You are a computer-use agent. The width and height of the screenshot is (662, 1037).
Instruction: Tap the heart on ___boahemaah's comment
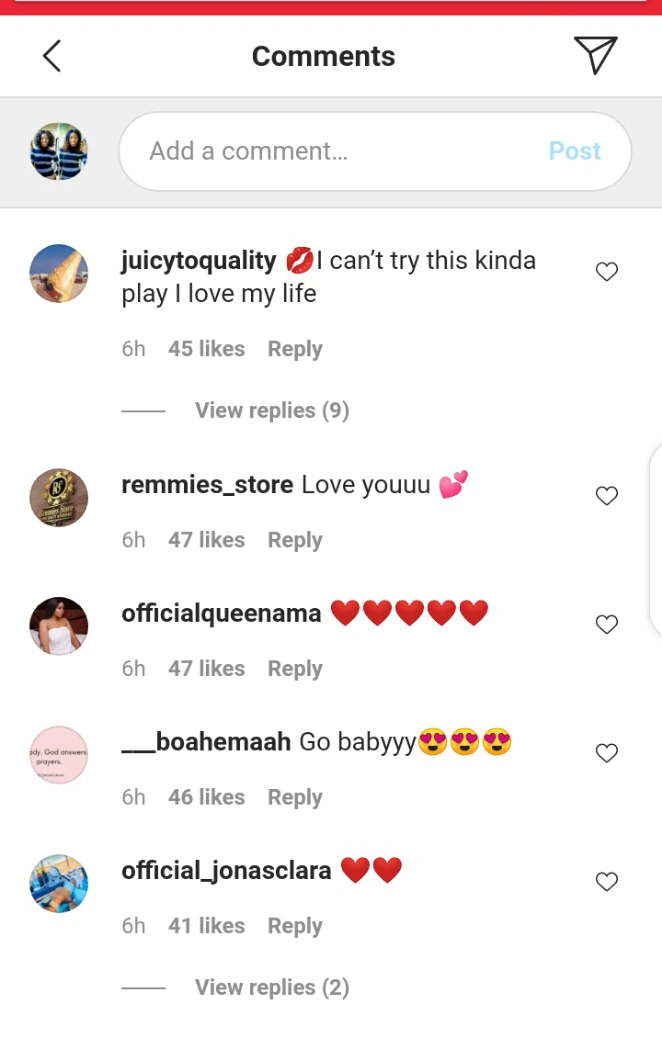(607, 753)
